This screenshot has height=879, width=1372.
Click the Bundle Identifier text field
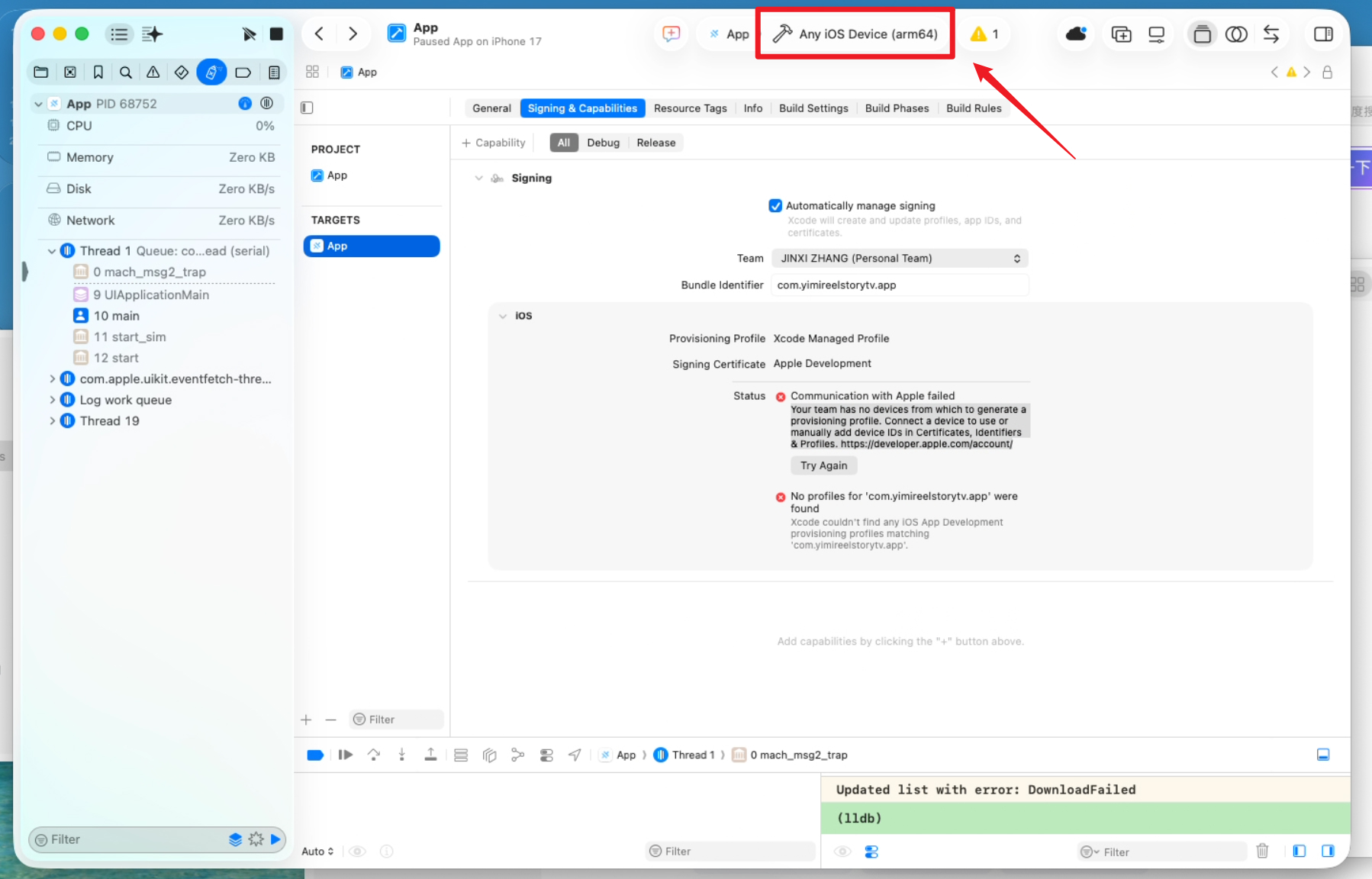point(900,285)
